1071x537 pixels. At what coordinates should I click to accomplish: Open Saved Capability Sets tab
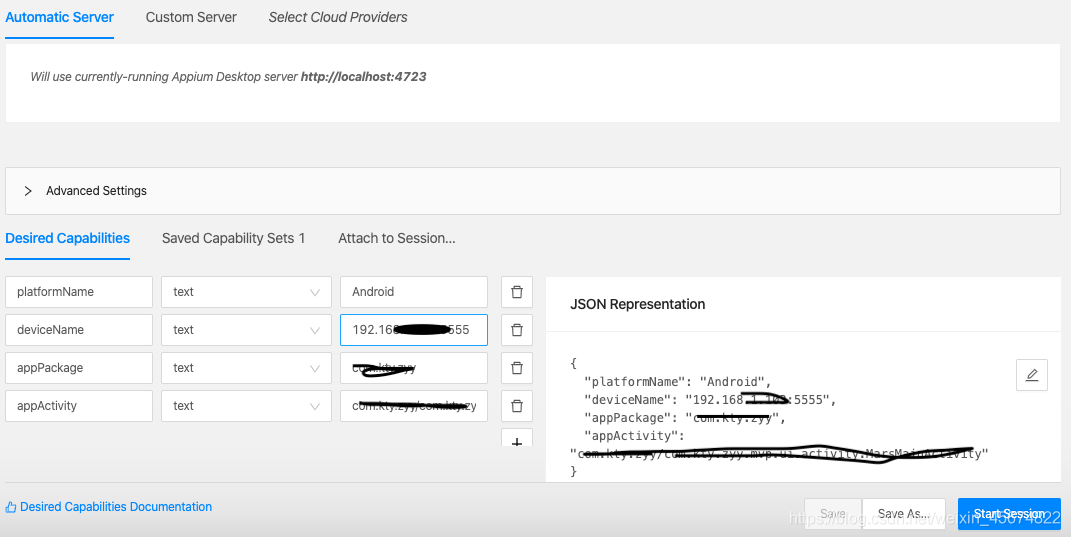point(234,238)
